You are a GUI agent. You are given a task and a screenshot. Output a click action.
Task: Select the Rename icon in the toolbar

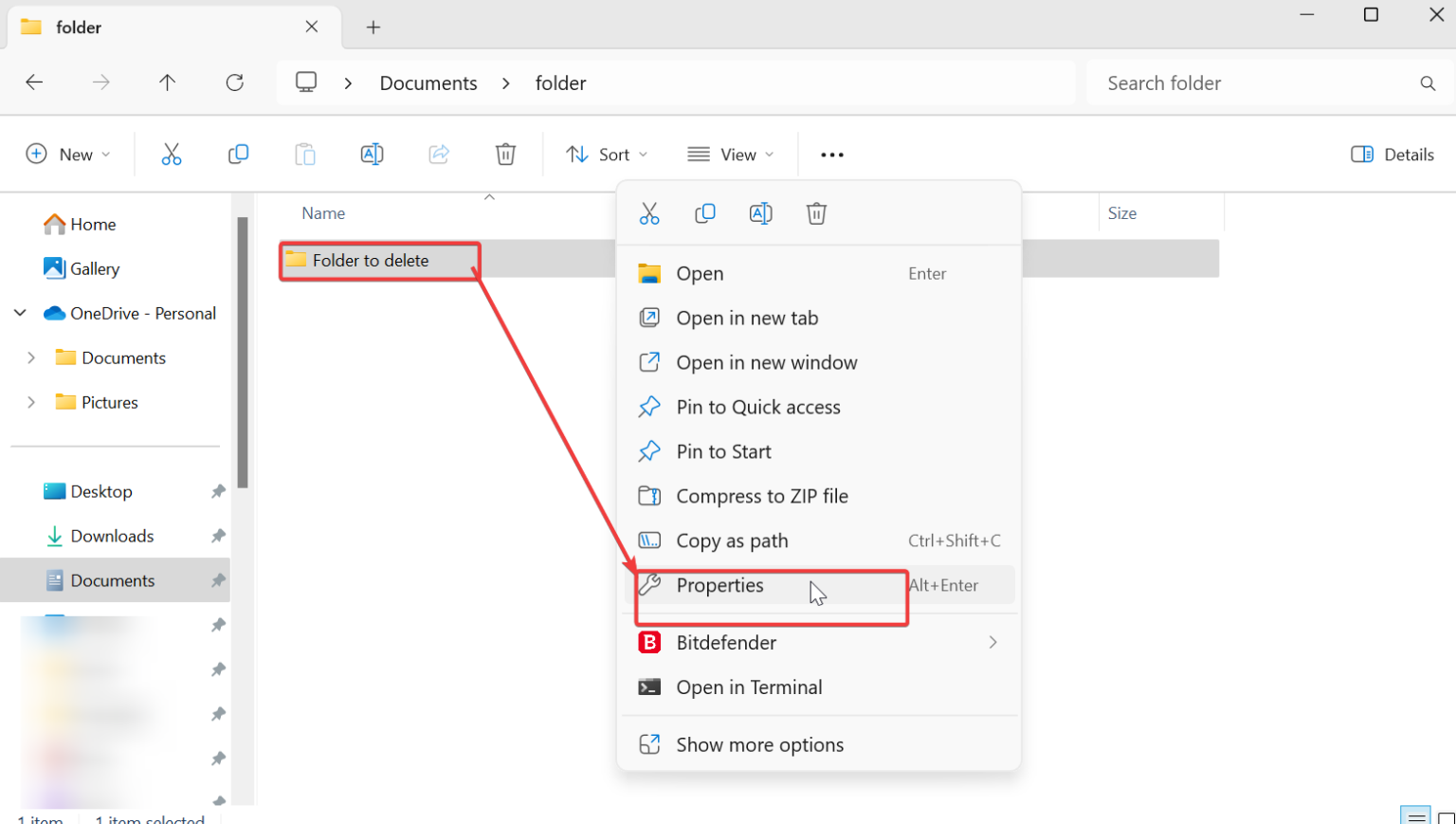point(372,154)
